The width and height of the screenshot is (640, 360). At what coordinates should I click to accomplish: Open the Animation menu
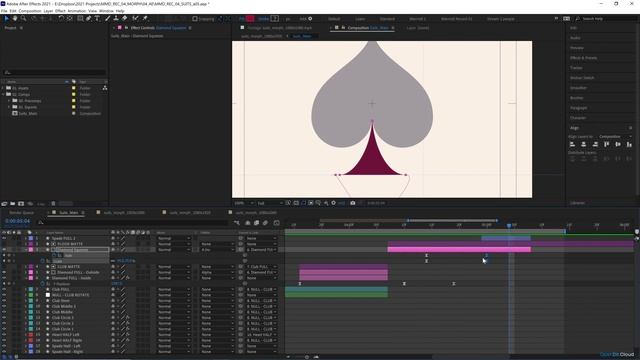(76, 11)
